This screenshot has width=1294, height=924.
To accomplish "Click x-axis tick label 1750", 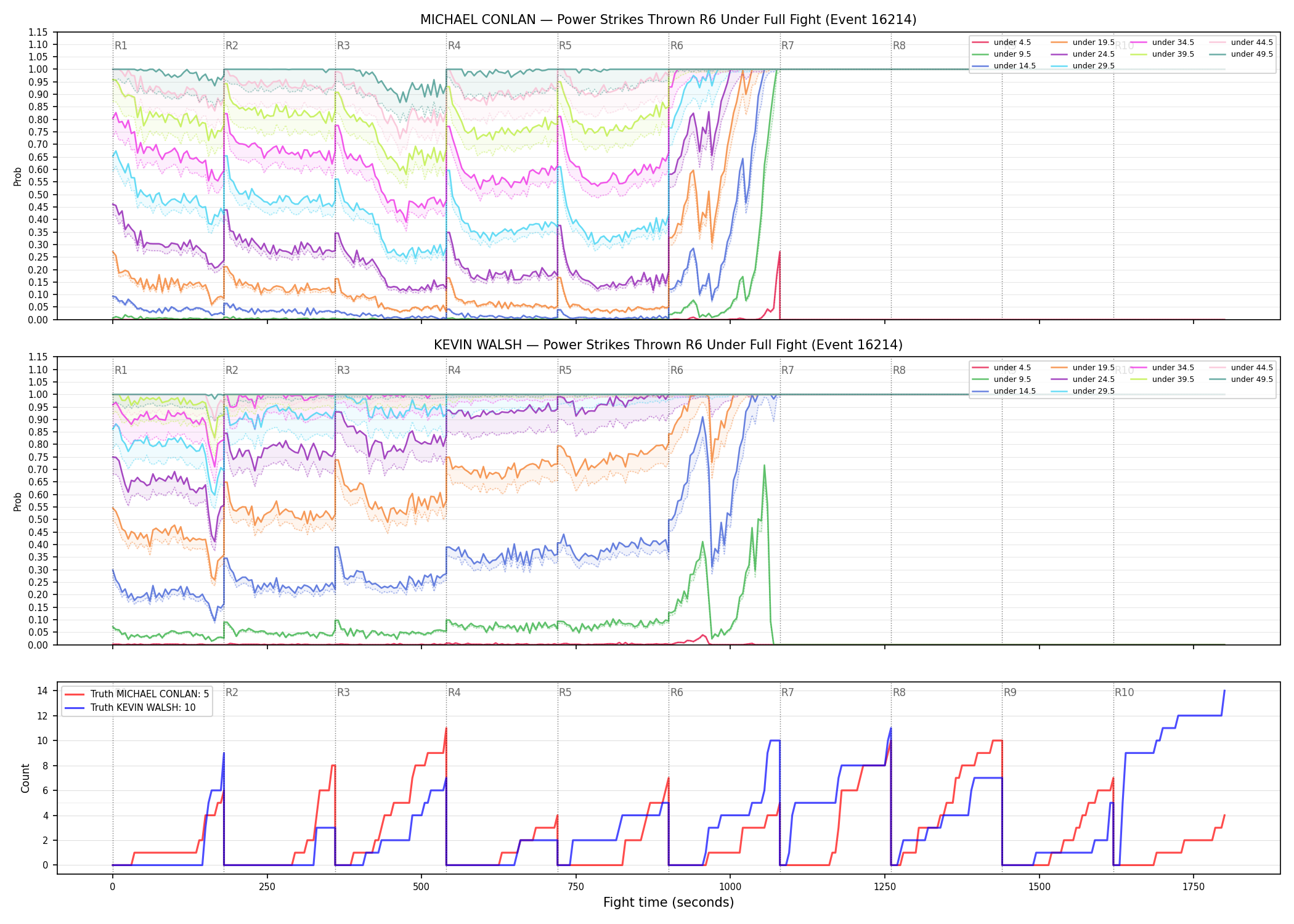I will (x=1194, y=887).
